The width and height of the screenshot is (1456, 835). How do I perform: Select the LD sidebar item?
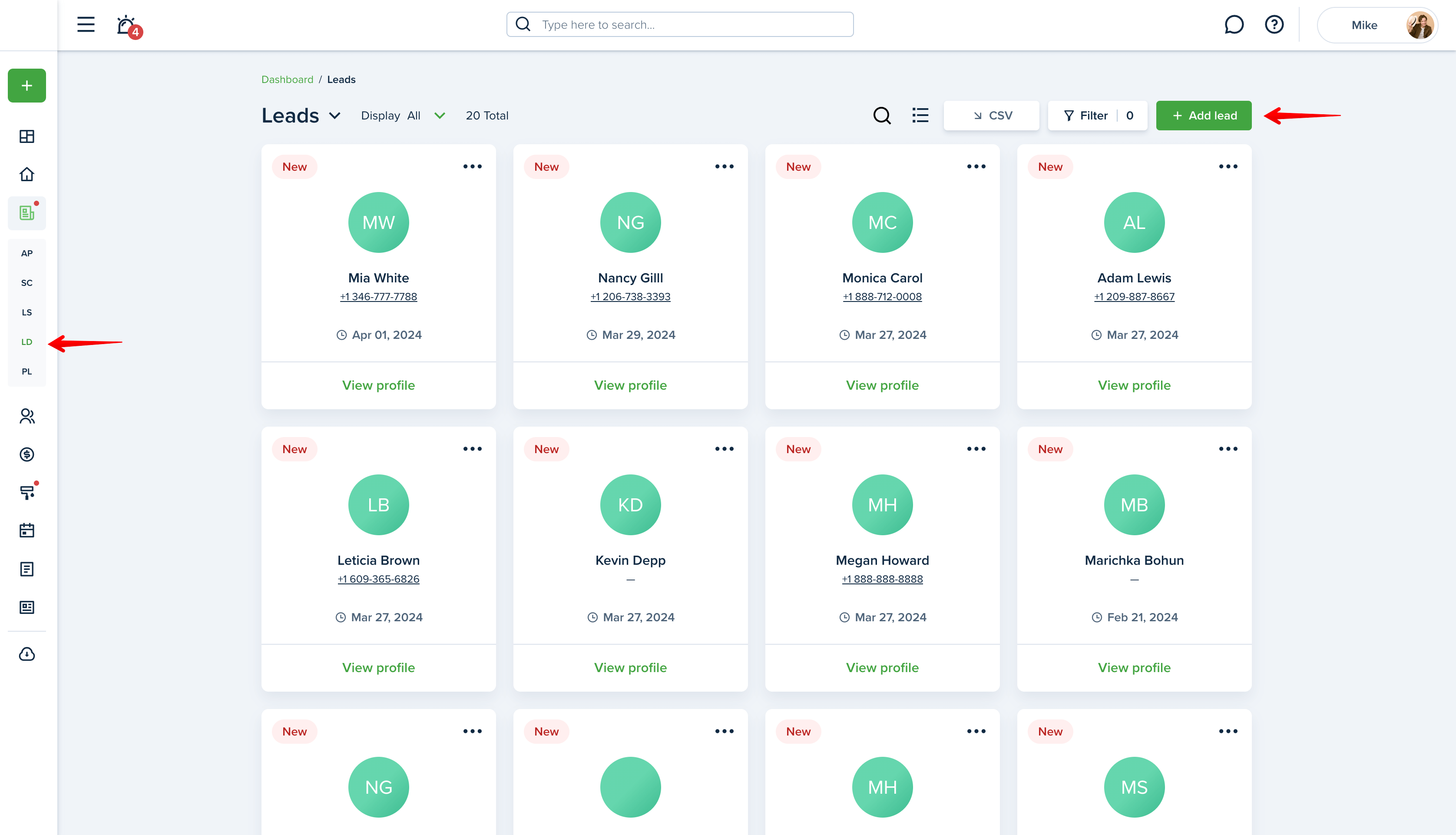point(27,342)
